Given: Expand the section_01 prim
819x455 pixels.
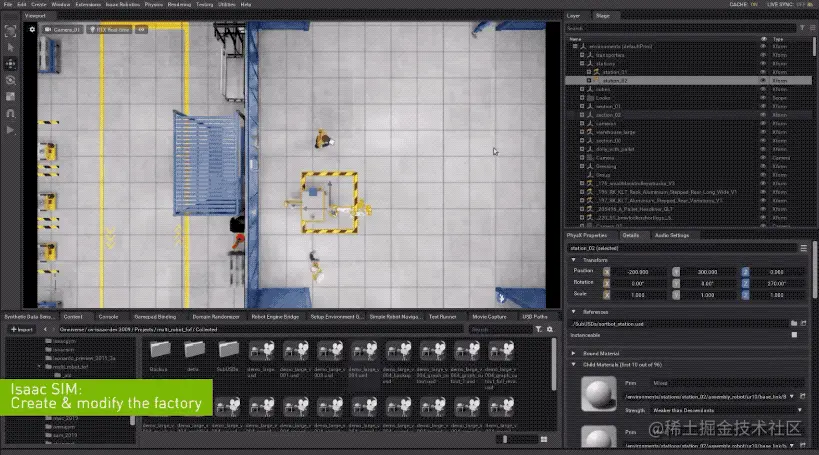Looking at the screenshot, I should 582,107.
